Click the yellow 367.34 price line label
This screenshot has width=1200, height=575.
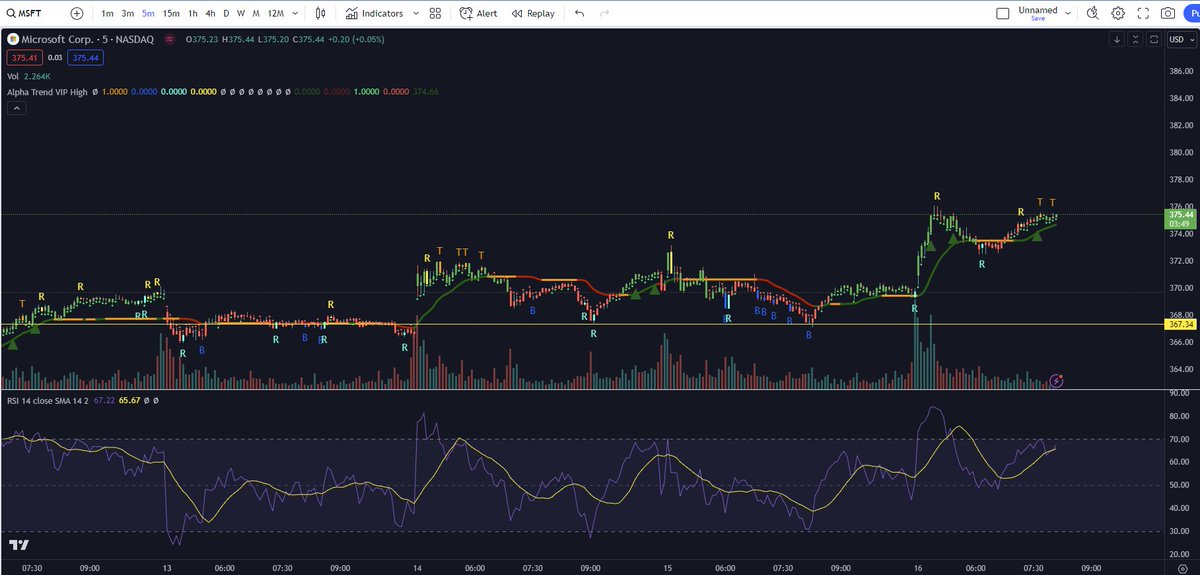[x=1181, y=324]
